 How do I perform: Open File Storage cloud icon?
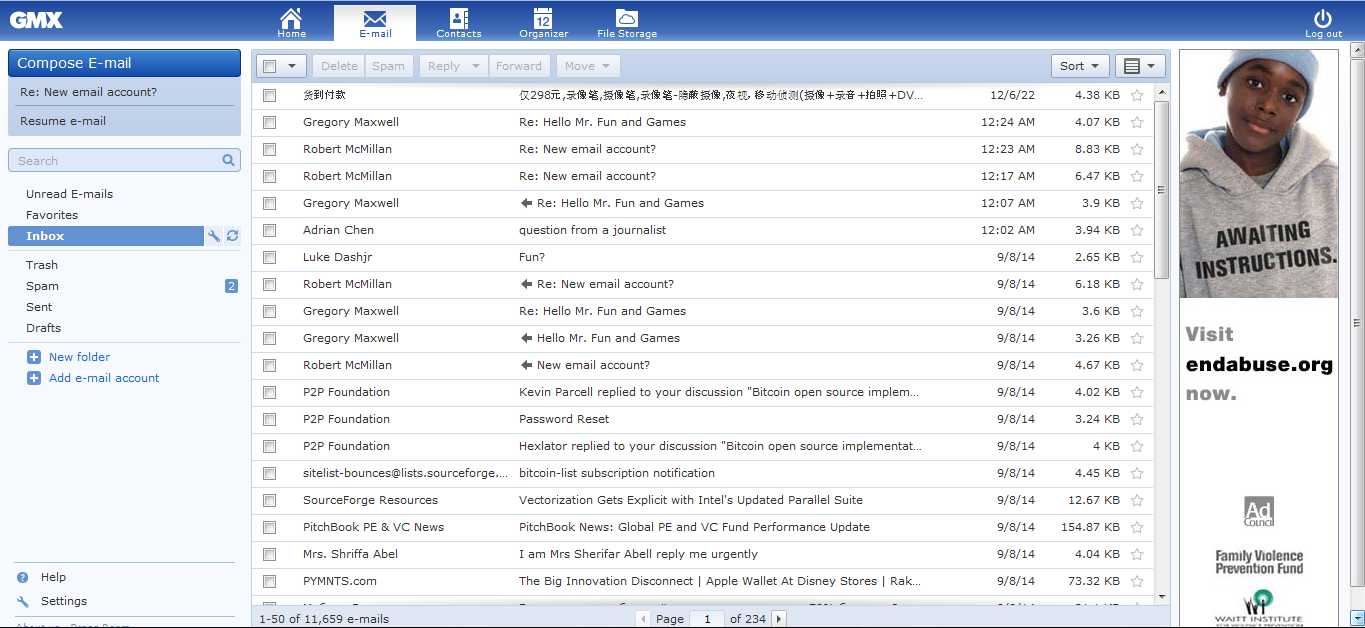[627, 19]
